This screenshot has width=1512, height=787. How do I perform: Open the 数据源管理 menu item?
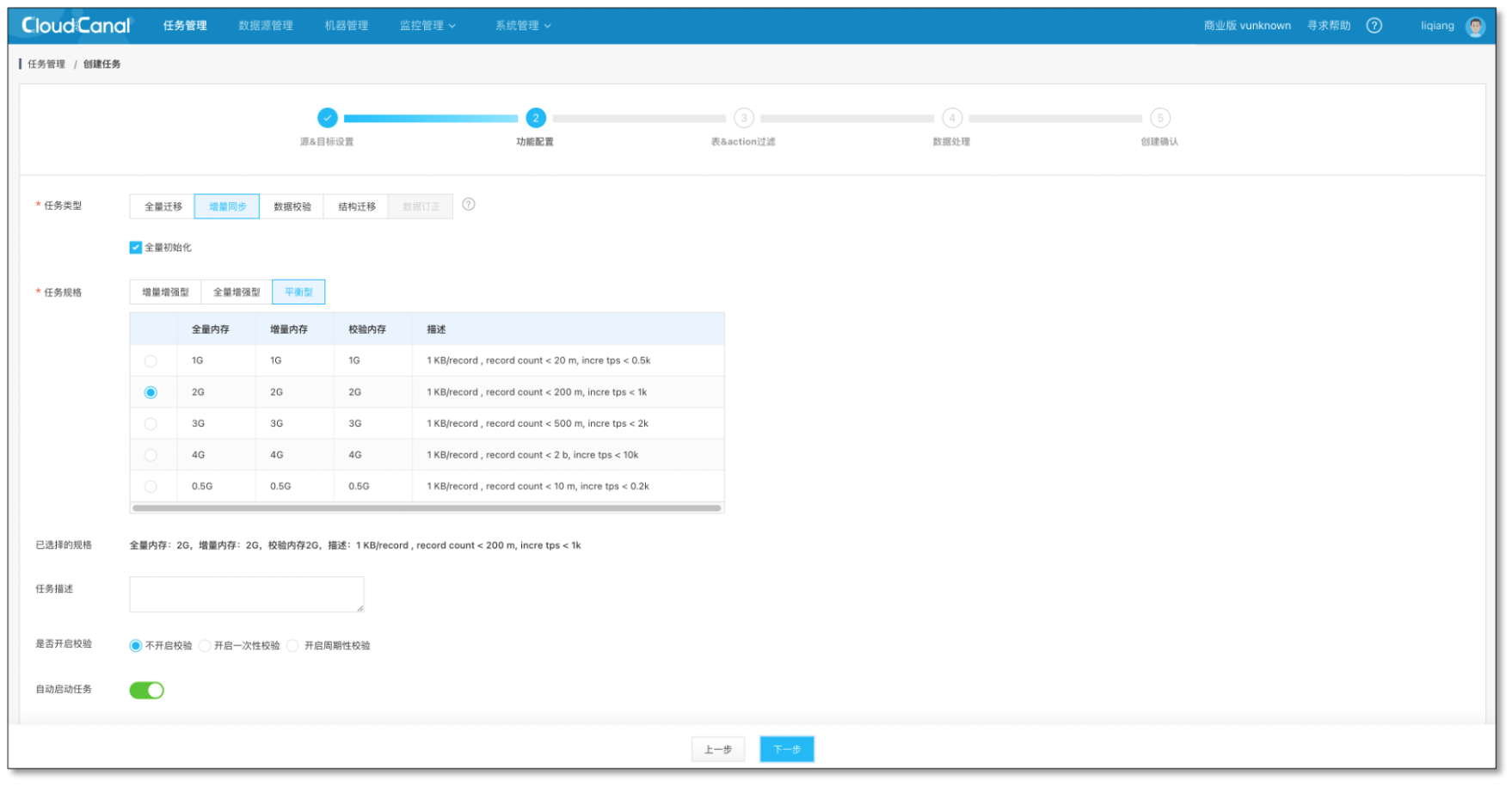point(265,25)
